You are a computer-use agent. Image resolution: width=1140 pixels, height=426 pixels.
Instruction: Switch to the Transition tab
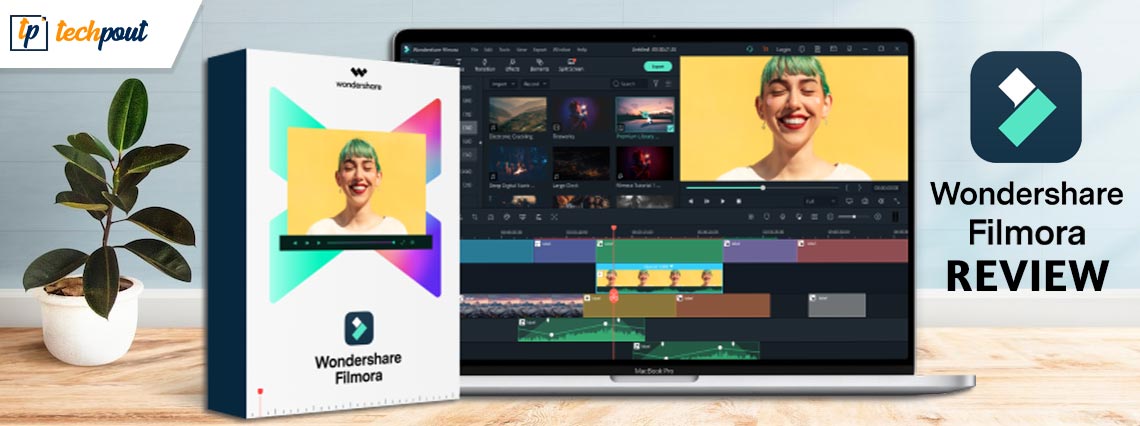point(485,65)
